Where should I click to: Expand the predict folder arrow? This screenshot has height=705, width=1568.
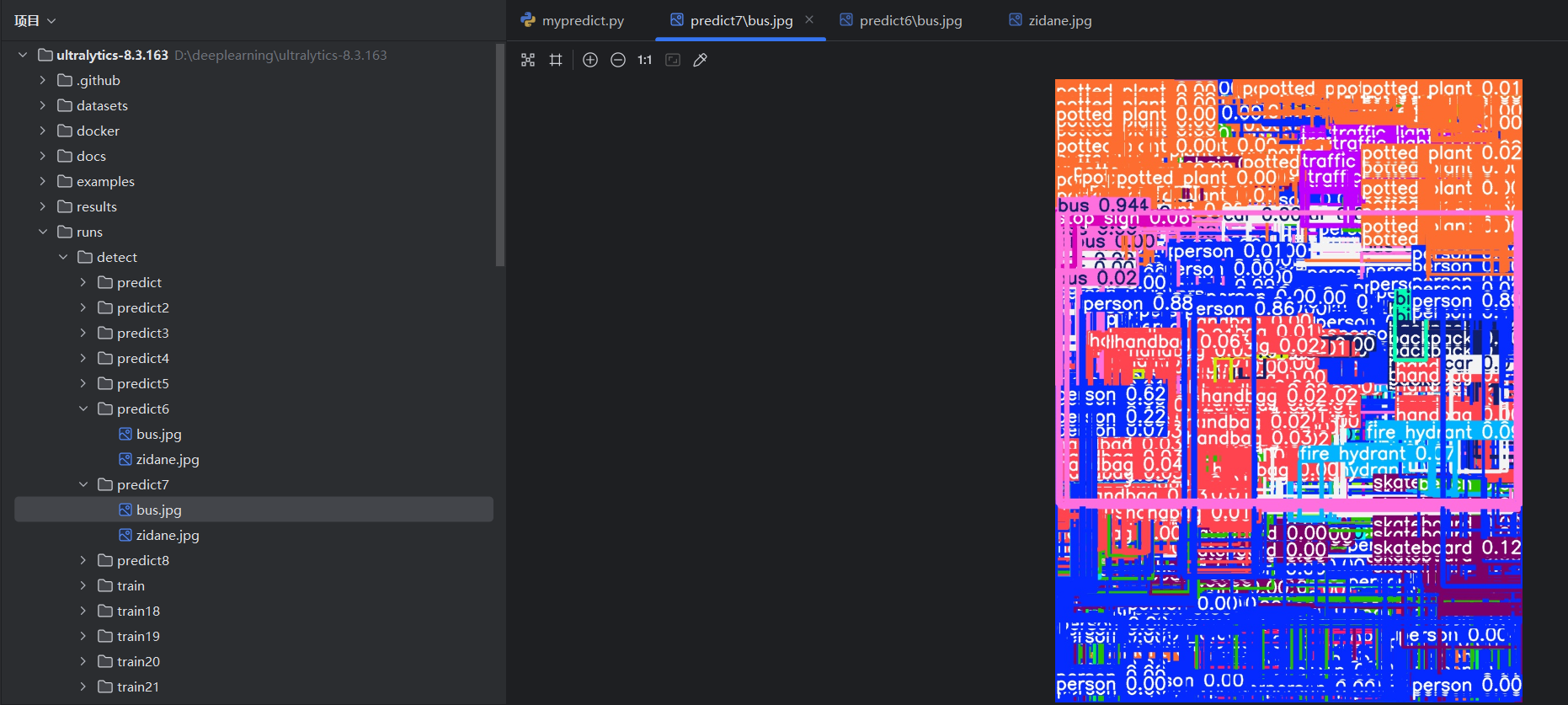(83, 282)
